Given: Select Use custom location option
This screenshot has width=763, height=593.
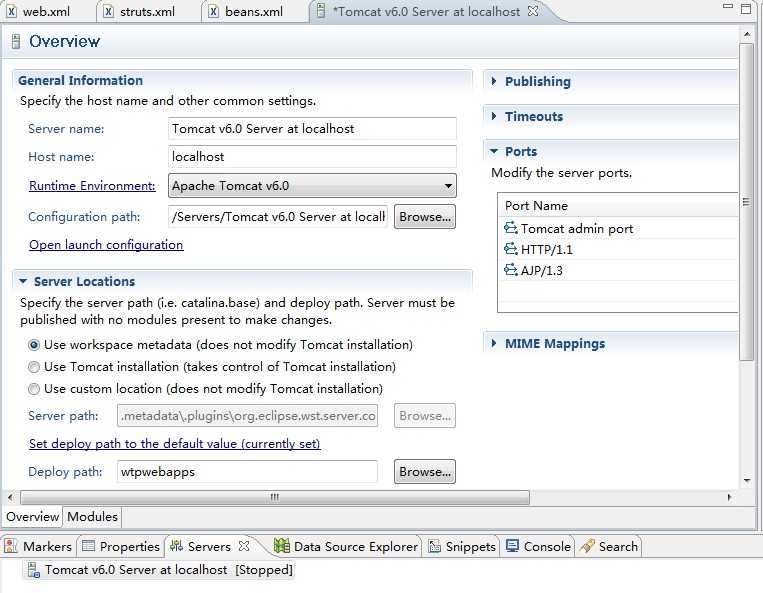Looking at the screenshot, I should coord(34,389).
